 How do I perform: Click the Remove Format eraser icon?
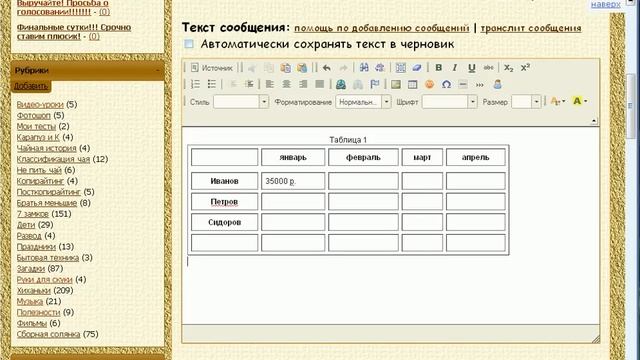click(417, 68)
